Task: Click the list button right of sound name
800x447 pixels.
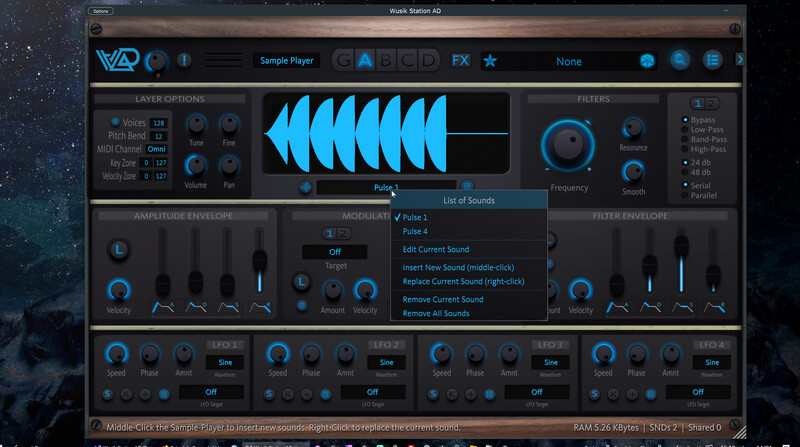Action: [466, 186]
